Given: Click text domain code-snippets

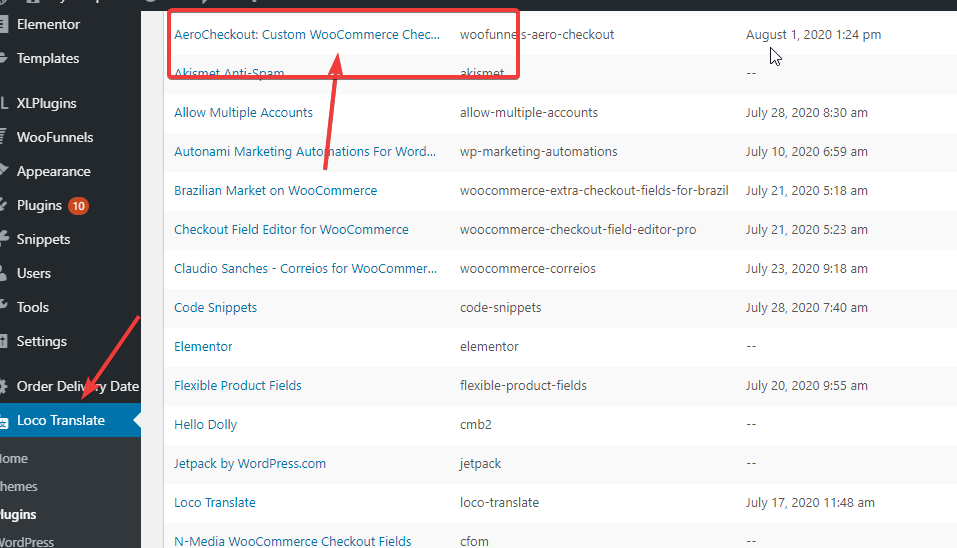Looking at the screenshot, I should 500,308.
